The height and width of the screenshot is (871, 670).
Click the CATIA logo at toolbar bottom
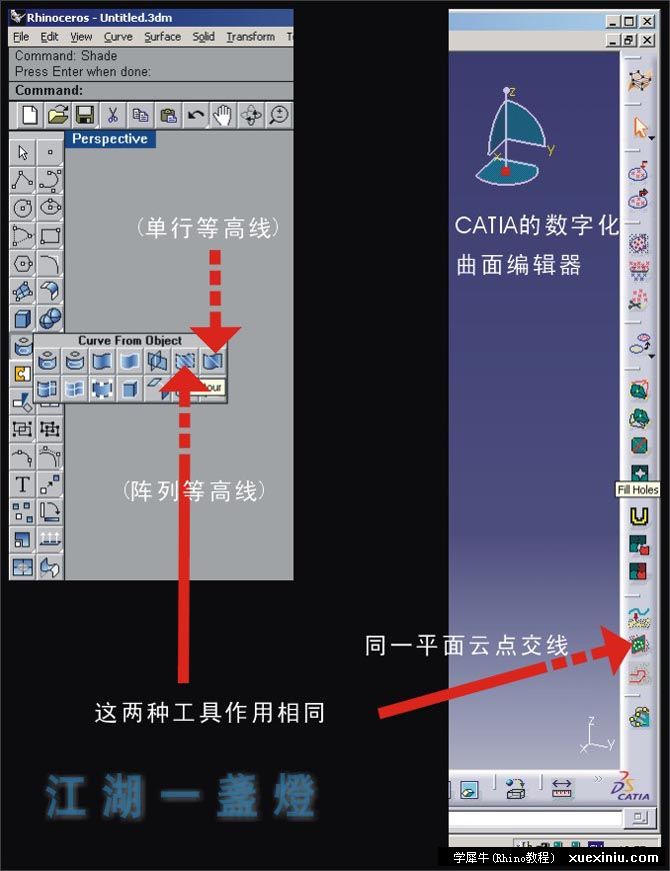tap(631, 787)
